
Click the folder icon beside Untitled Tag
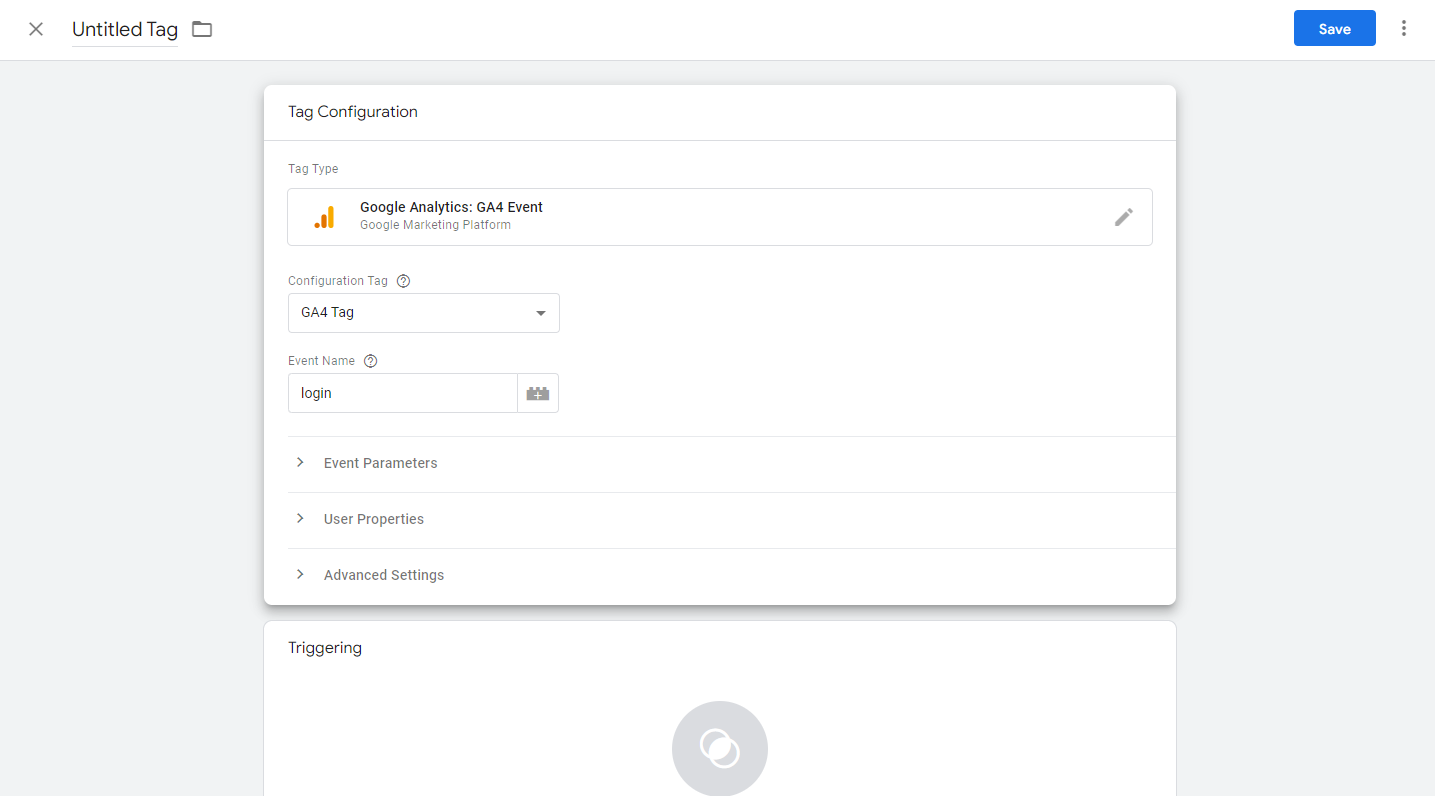pos(202,29)
